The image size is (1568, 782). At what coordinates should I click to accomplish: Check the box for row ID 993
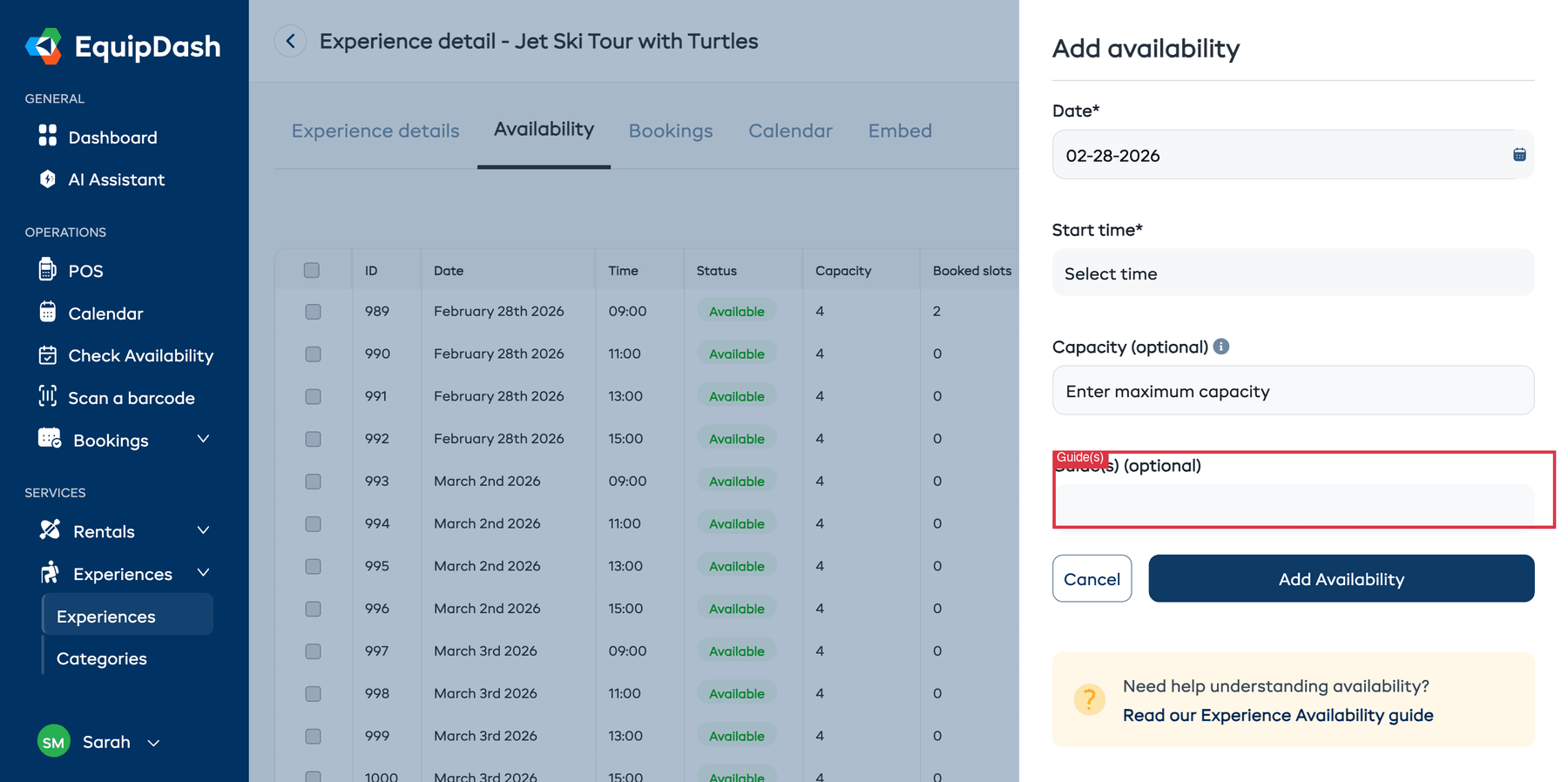313,482
